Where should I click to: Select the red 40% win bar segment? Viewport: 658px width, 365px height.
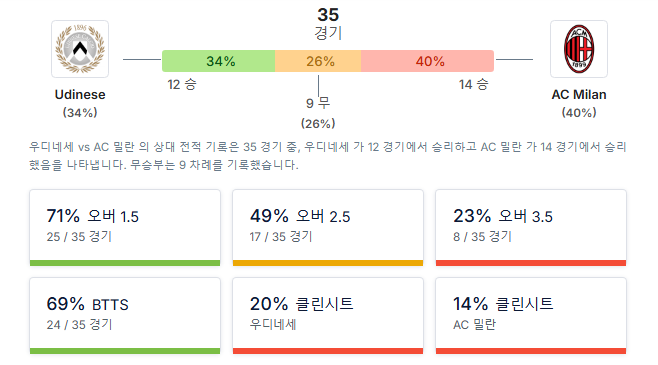click(x=427, y=61)
